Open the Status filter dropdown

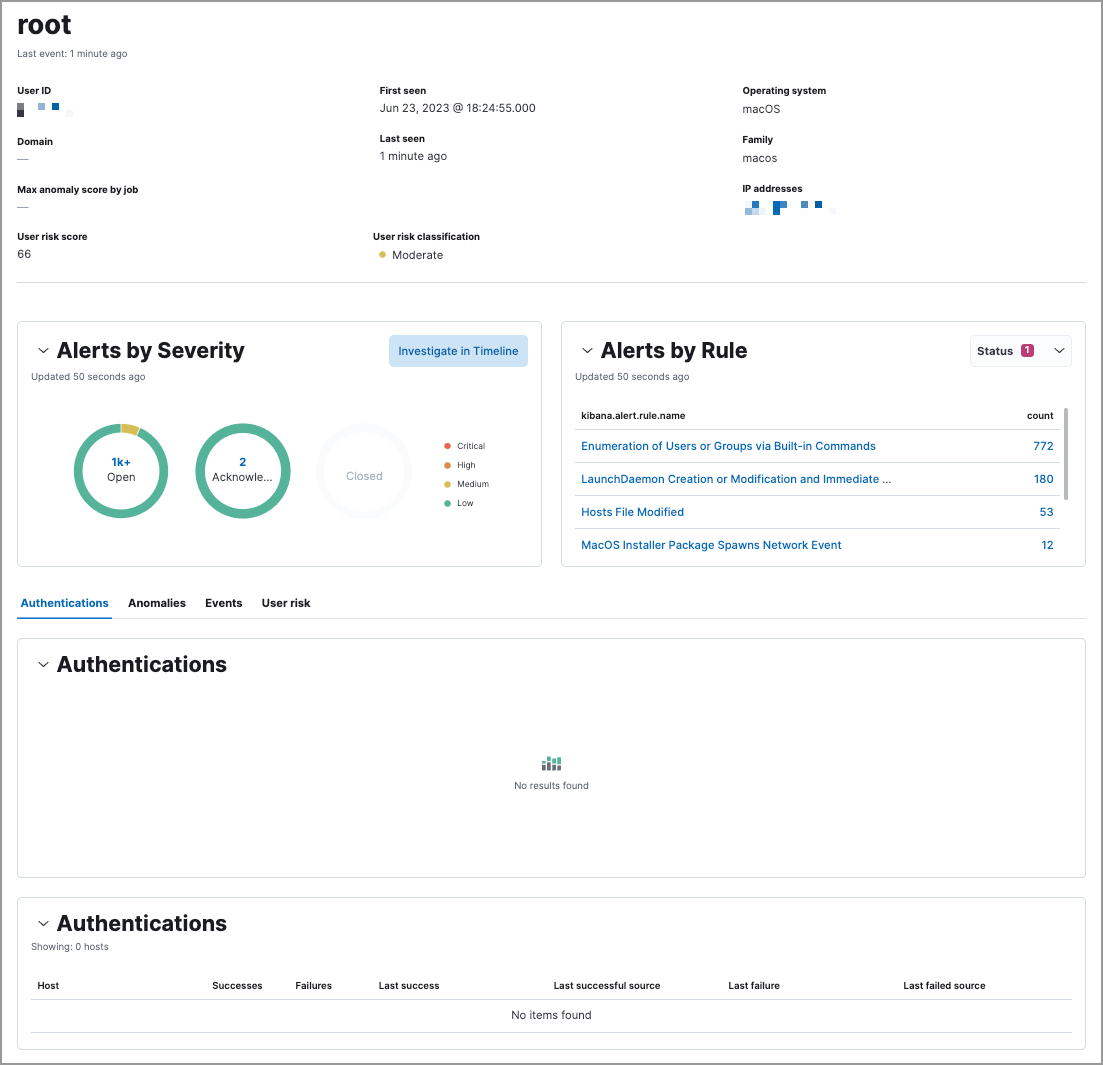(1058, 350)
